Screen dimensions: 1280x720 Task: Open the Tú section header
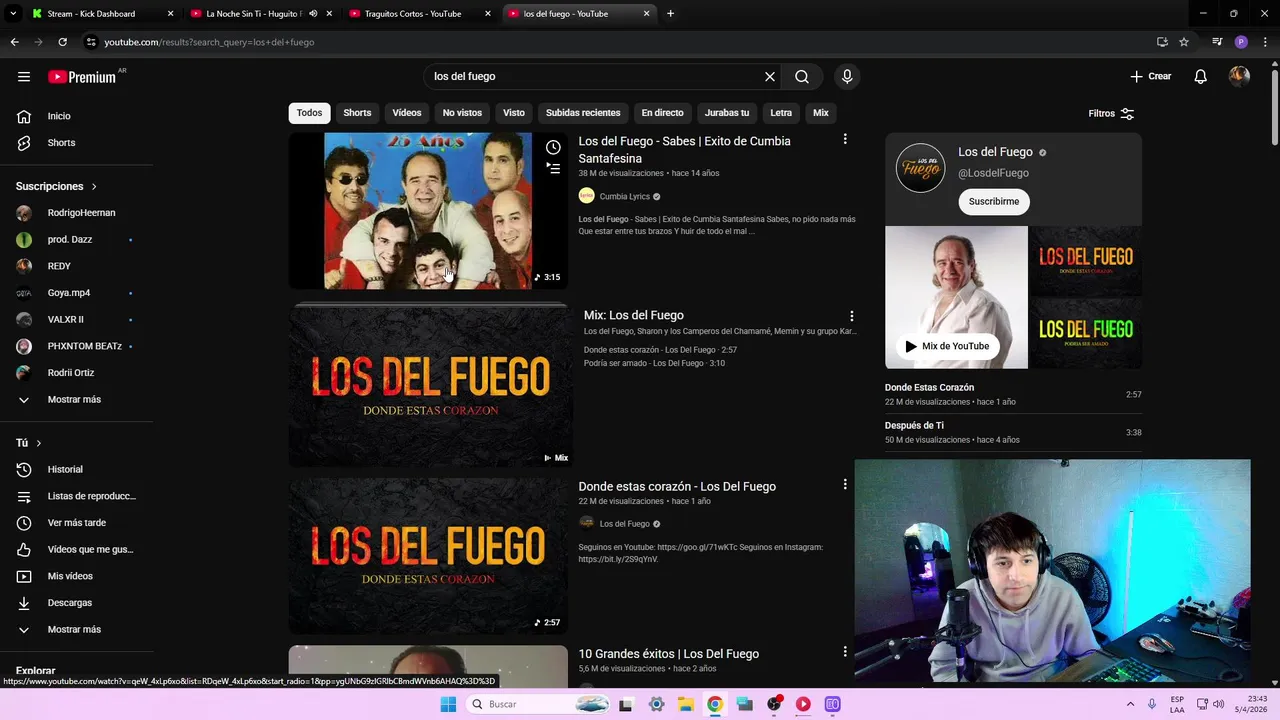pyautogui.click(x=29, y=443)
